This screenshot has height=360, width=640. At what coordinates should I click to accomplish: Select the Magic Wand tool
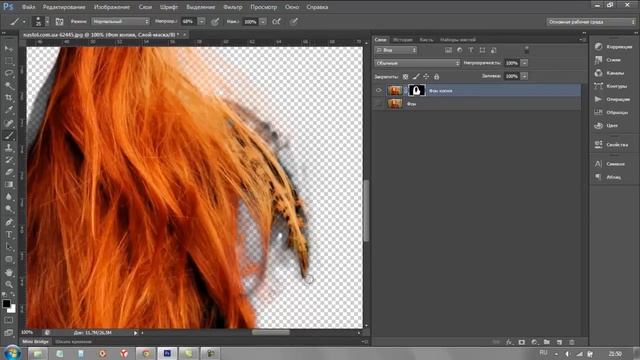click(9, 86)
